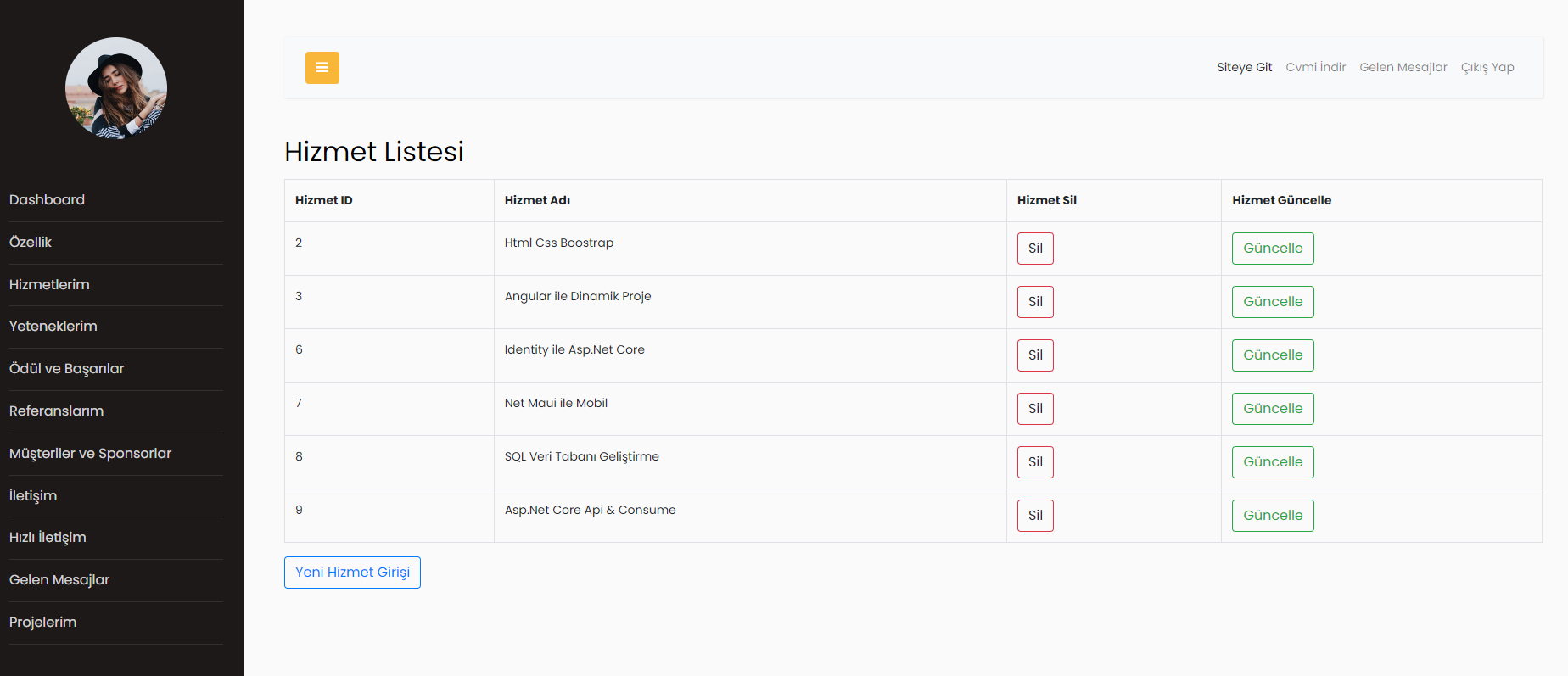Select Identity ile Asp.Net Core text
Viewport: 1568px width, 676px height.
coord(574,349)
